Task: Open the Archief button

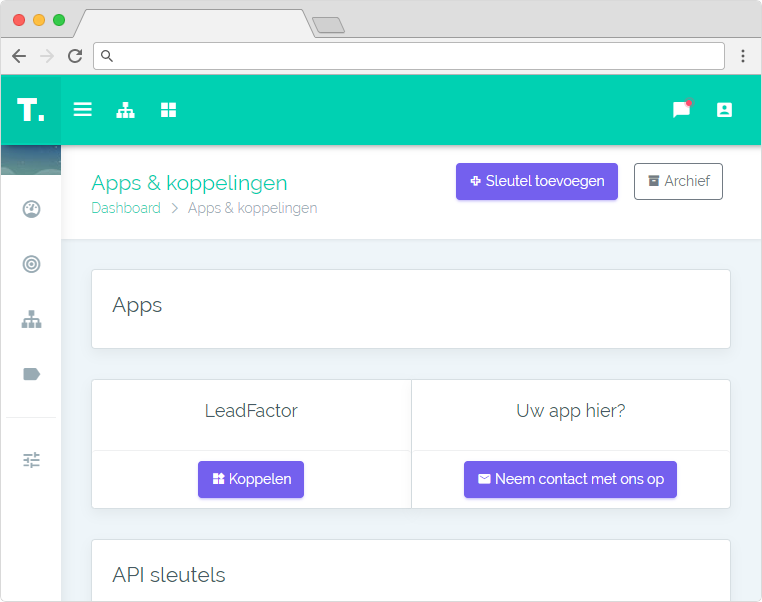Action: pyautogui.click(x=678, y=181)
